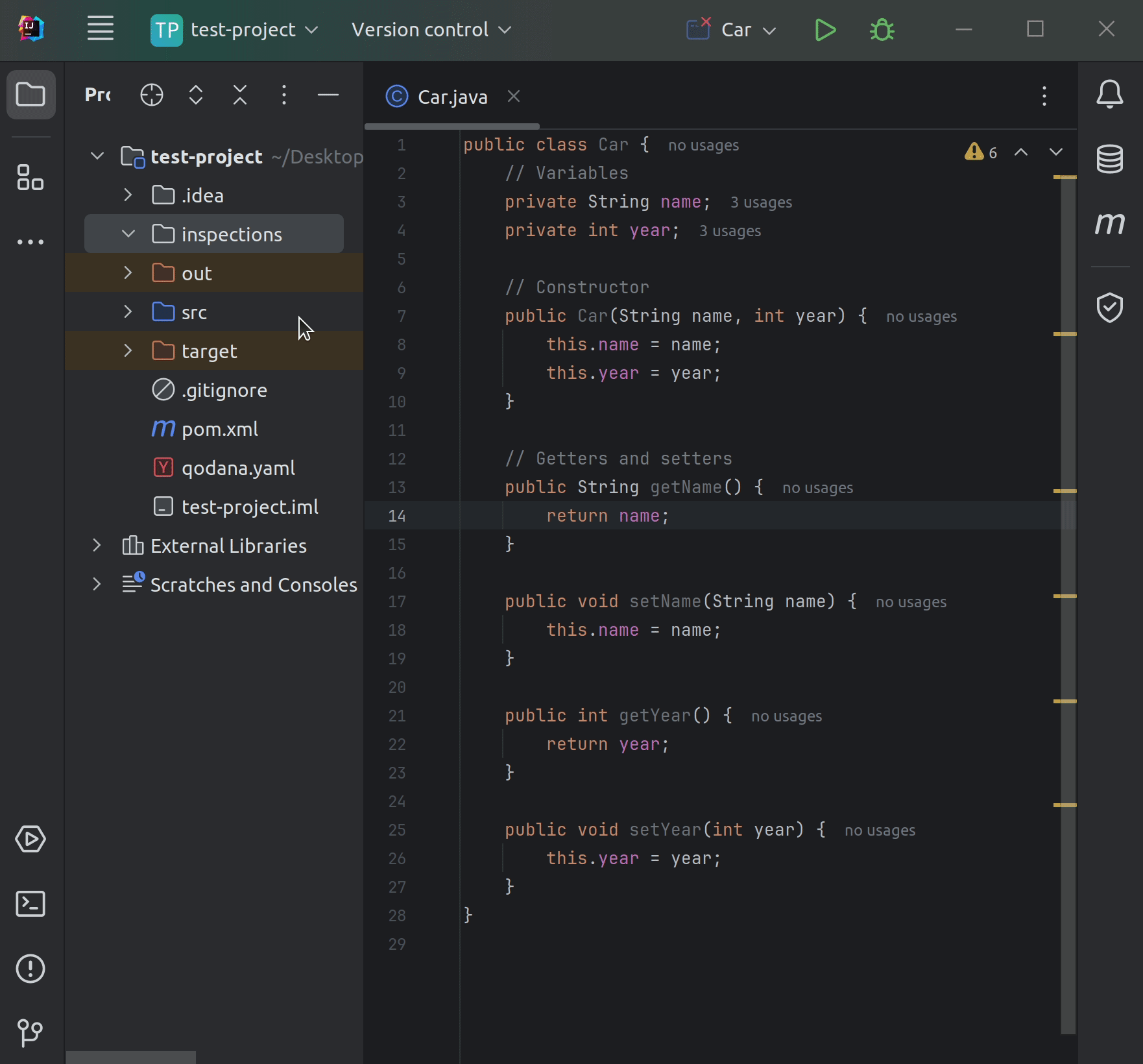Expand Scratches and Consoles node
The width and height of the screenshot is (1143, 1064).
coord(97,584)
